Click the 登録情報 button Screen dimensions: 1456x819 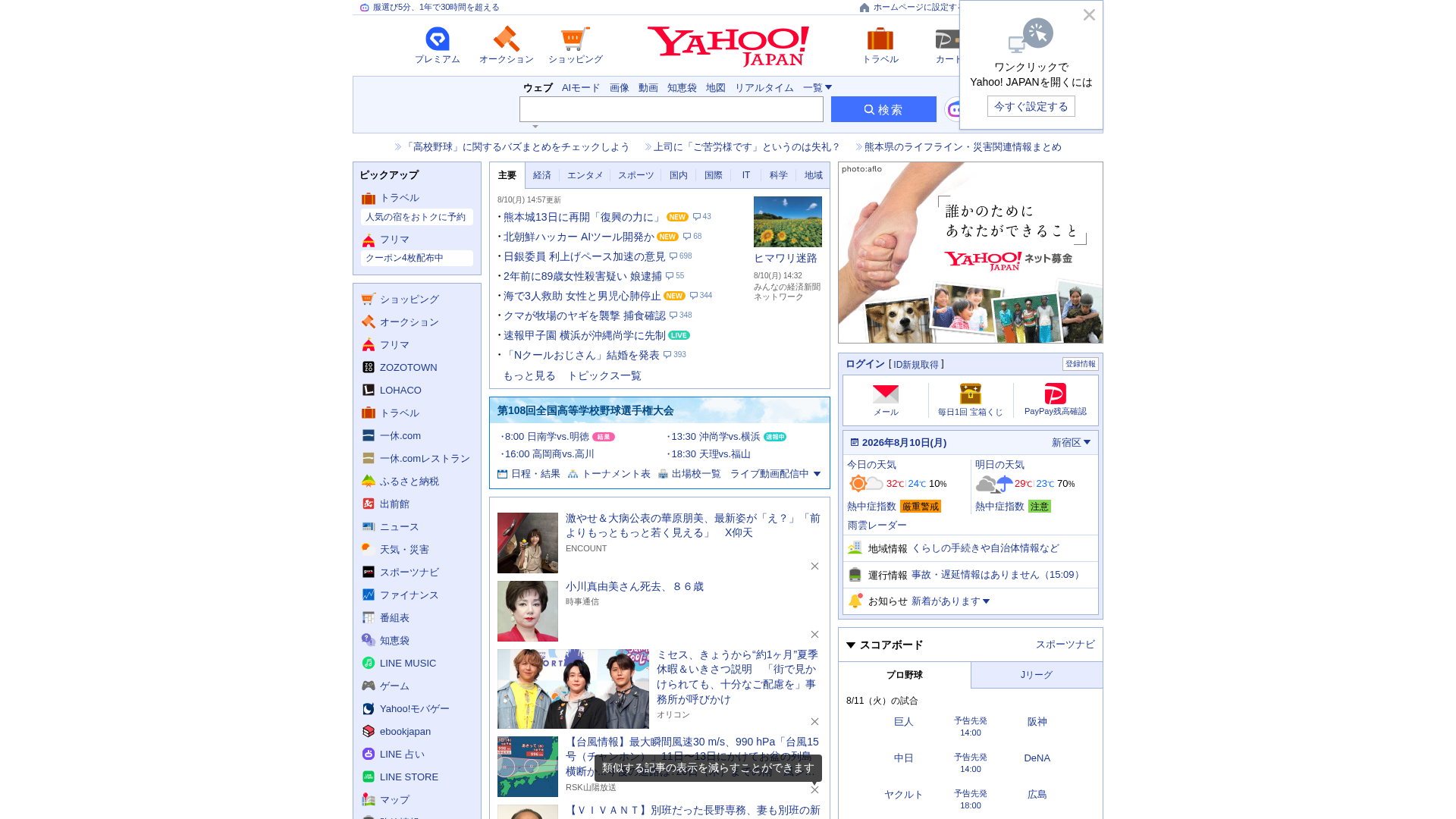(x=1081, y=364)
